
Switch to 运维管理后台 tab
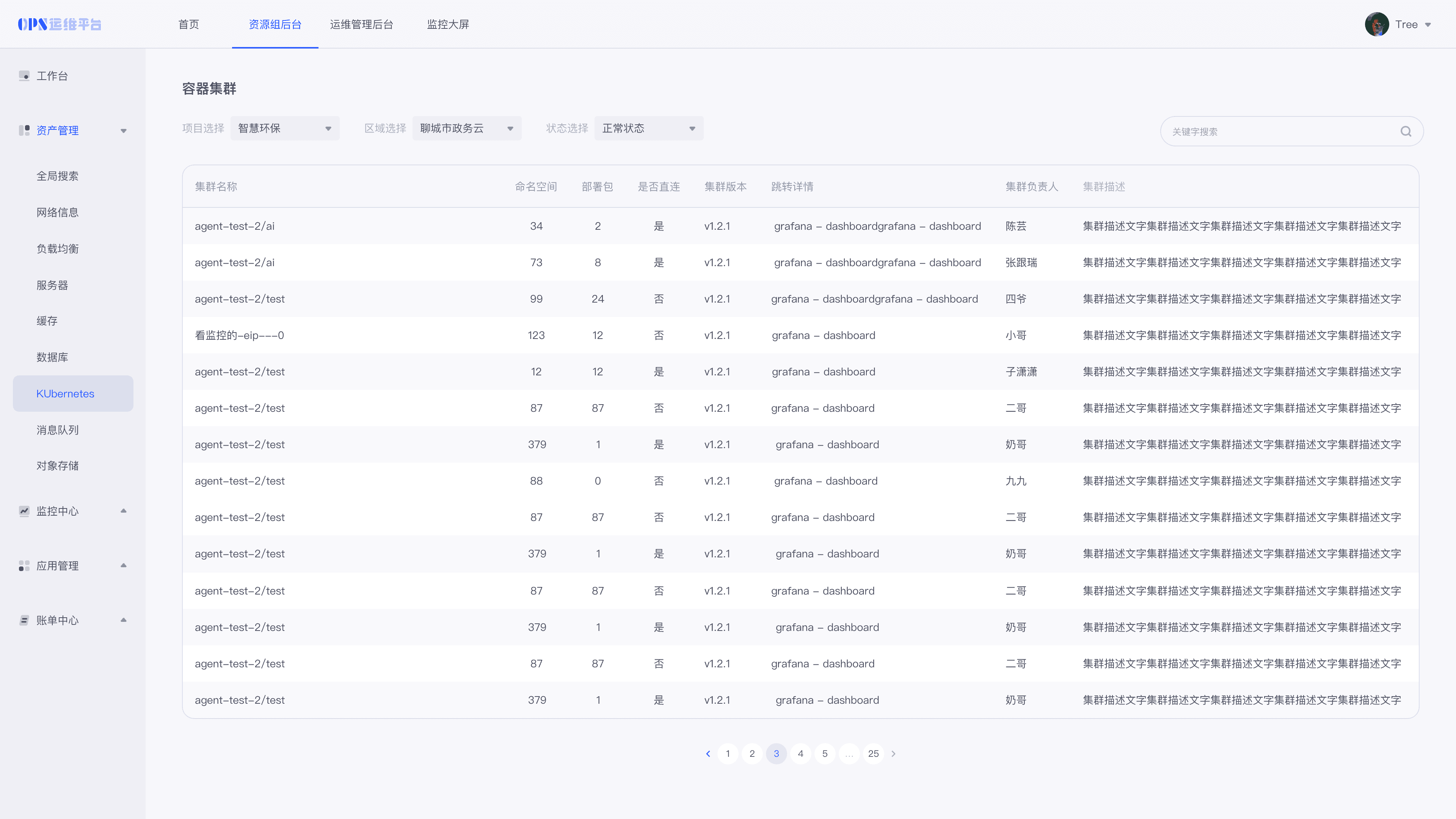coord(361,24)
